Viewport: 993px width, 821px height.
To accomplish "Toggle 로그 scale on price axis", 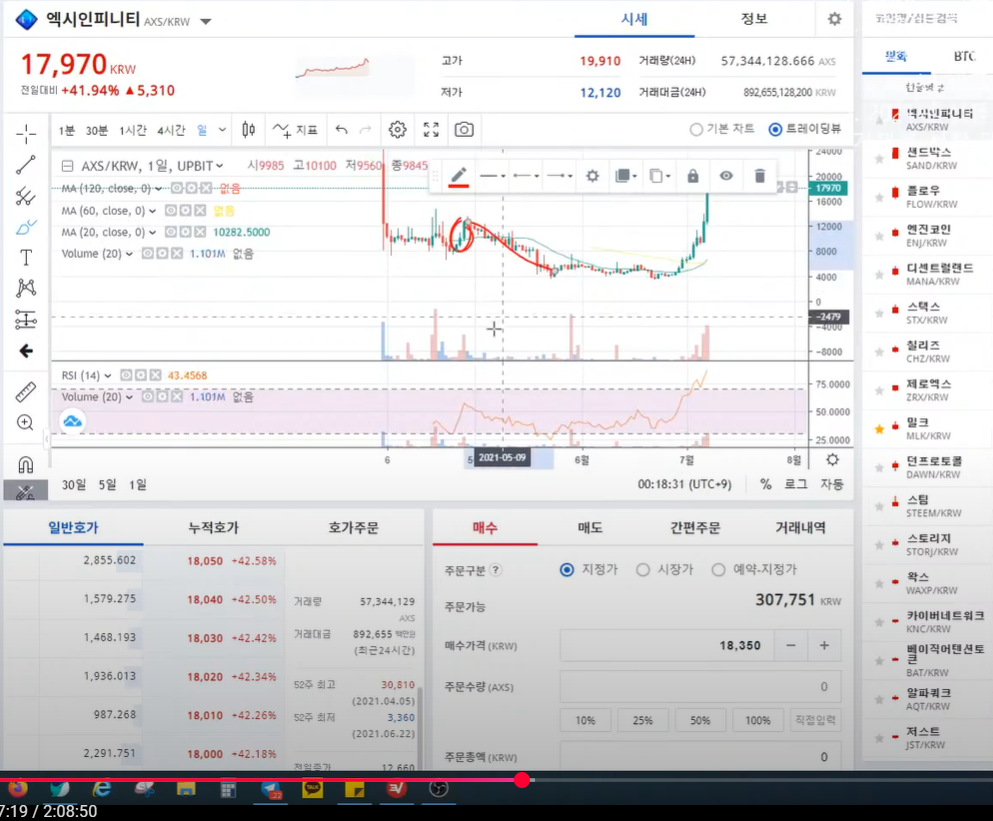I will 795,484.
